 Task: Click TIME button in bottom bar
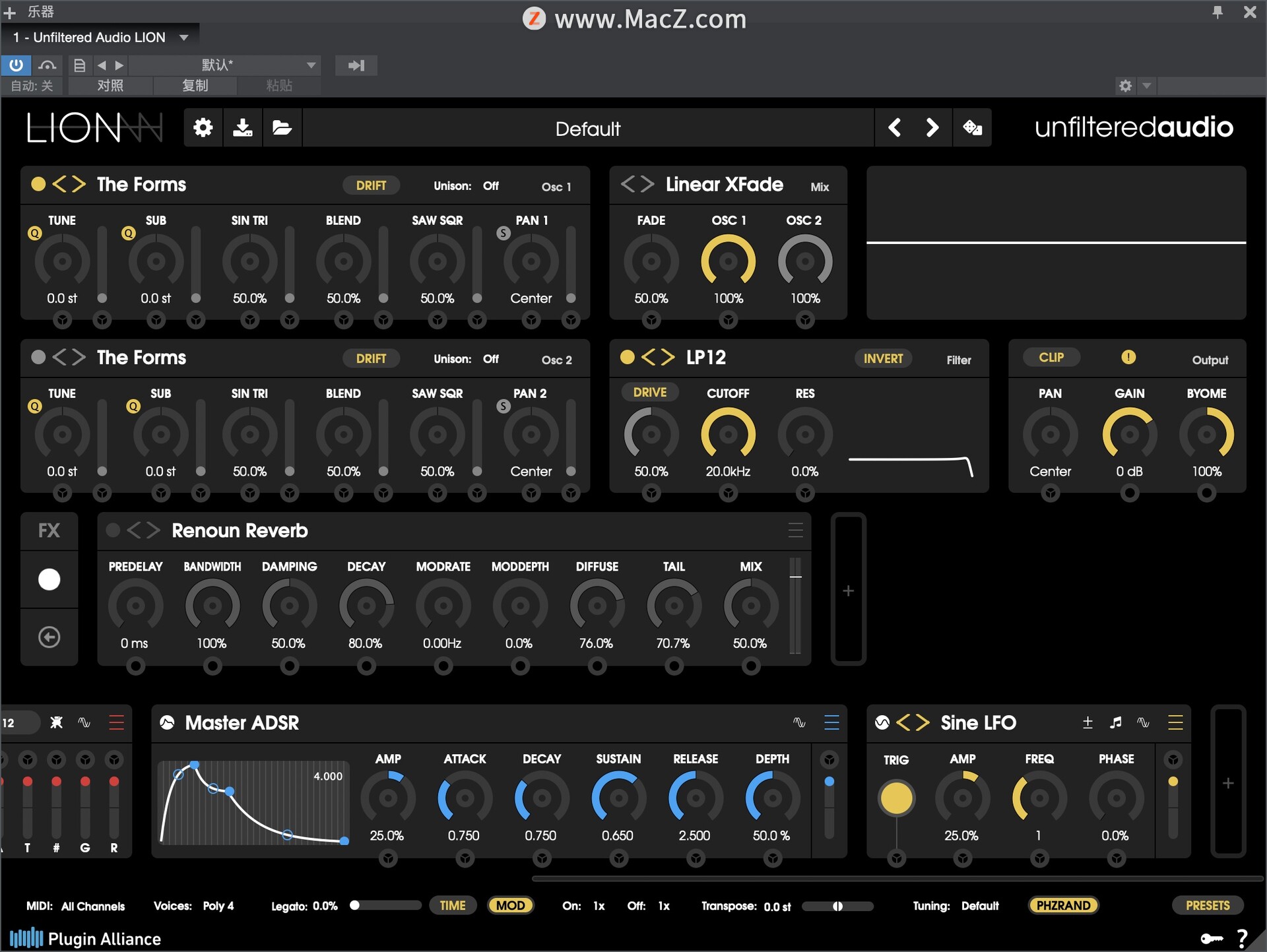tap(453, 905)
